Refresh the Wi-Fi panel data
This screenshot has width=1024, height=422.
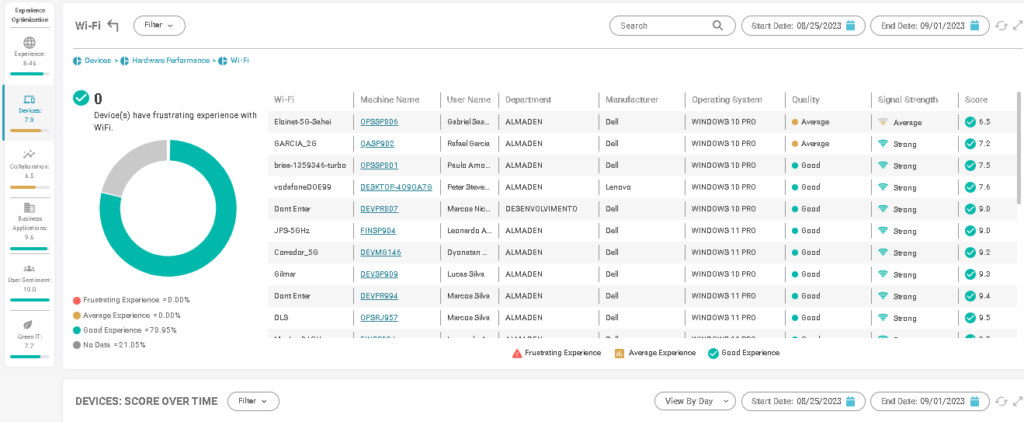[1001, 26]
